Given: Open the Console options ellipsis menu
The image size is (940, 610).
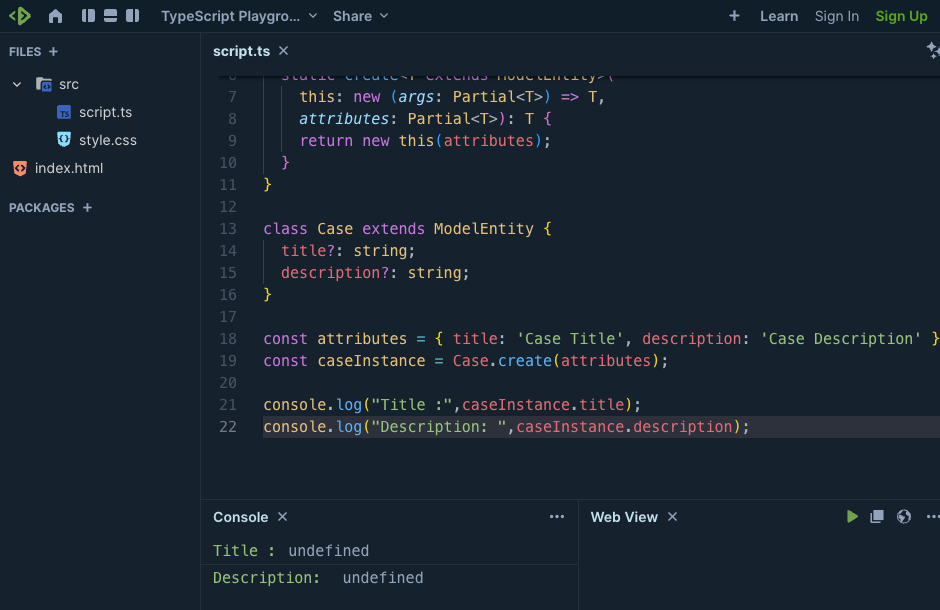Looking at the screenshot, I should (557, 516).
